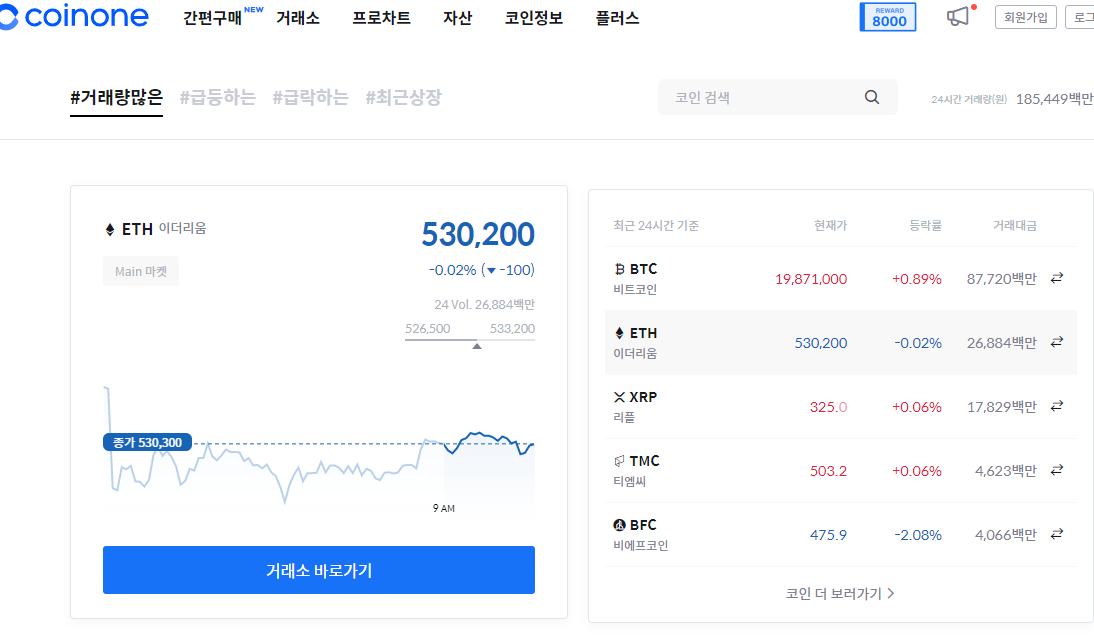Click the 9 AM chart axis label
Viewport: 1094px width, 642px height.
tap(444, 509)
